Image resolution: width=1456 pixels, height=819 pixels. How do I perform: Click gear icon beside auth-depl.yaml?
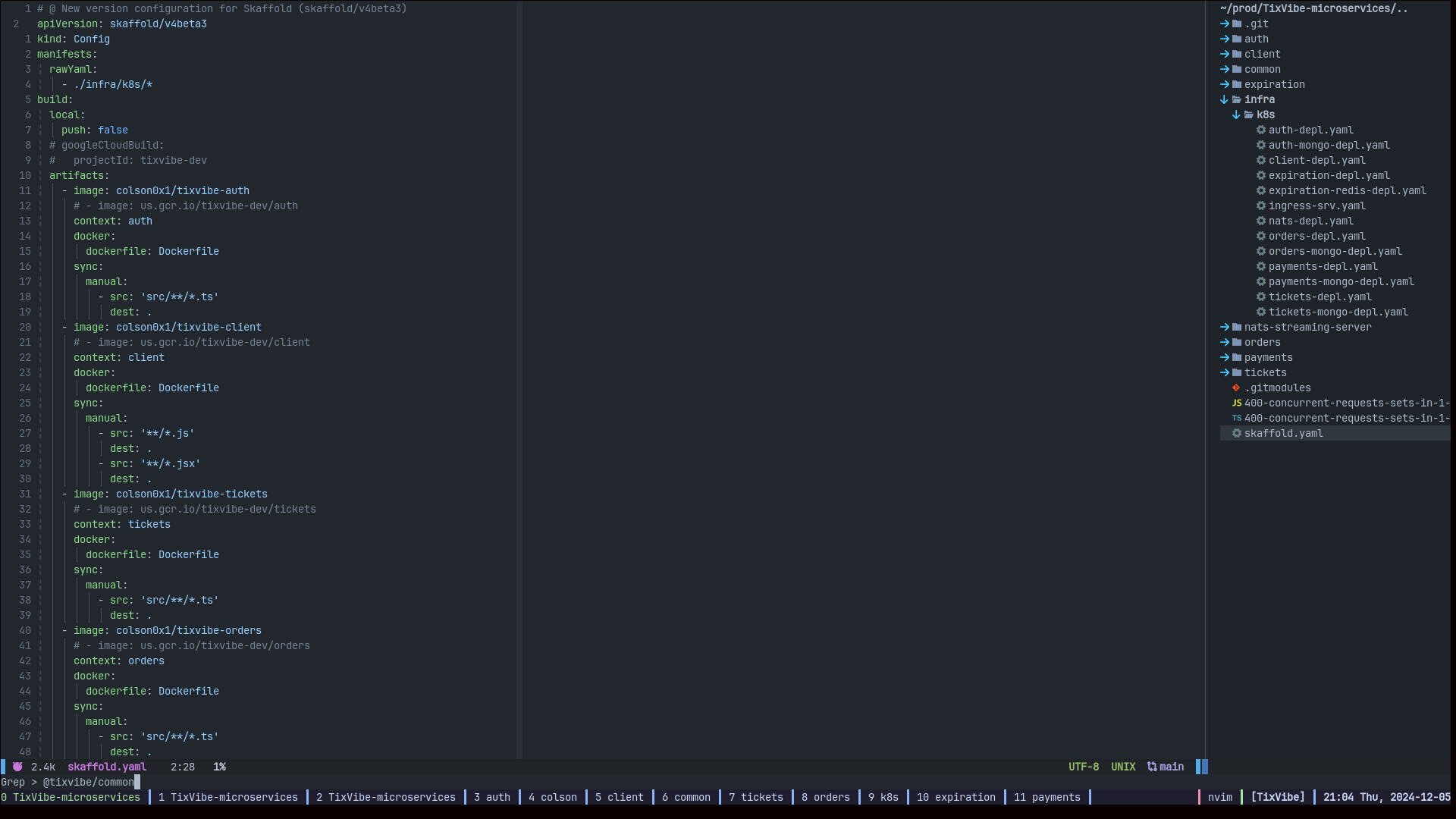point(1261,130)
